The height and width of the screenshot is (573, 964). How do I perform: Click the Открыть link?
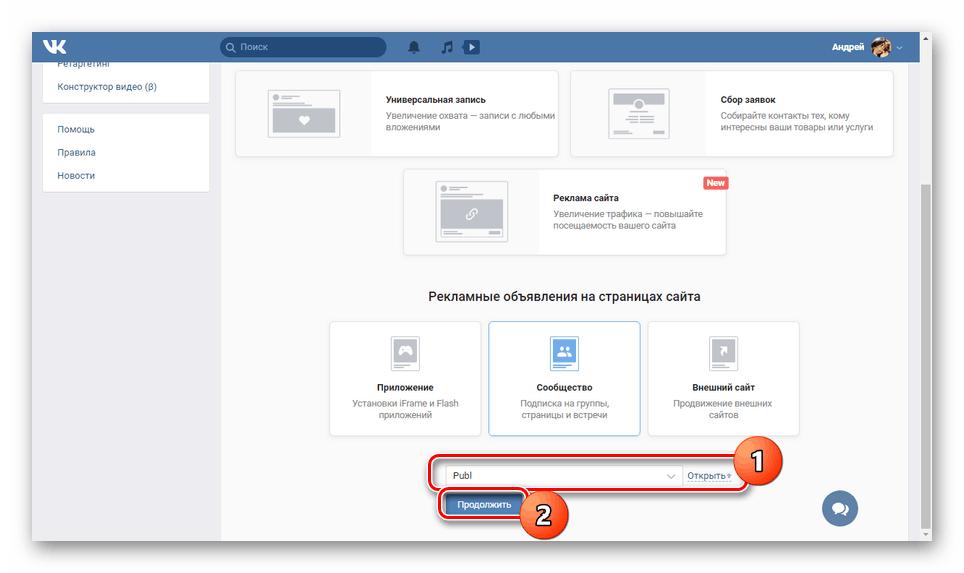tap(708, 476)
